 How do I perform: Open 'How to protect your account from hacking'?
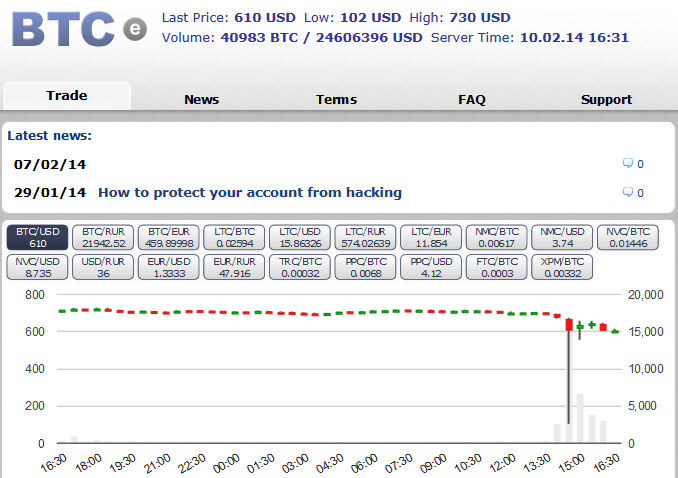pyautogui.click(x=250, y=192)
